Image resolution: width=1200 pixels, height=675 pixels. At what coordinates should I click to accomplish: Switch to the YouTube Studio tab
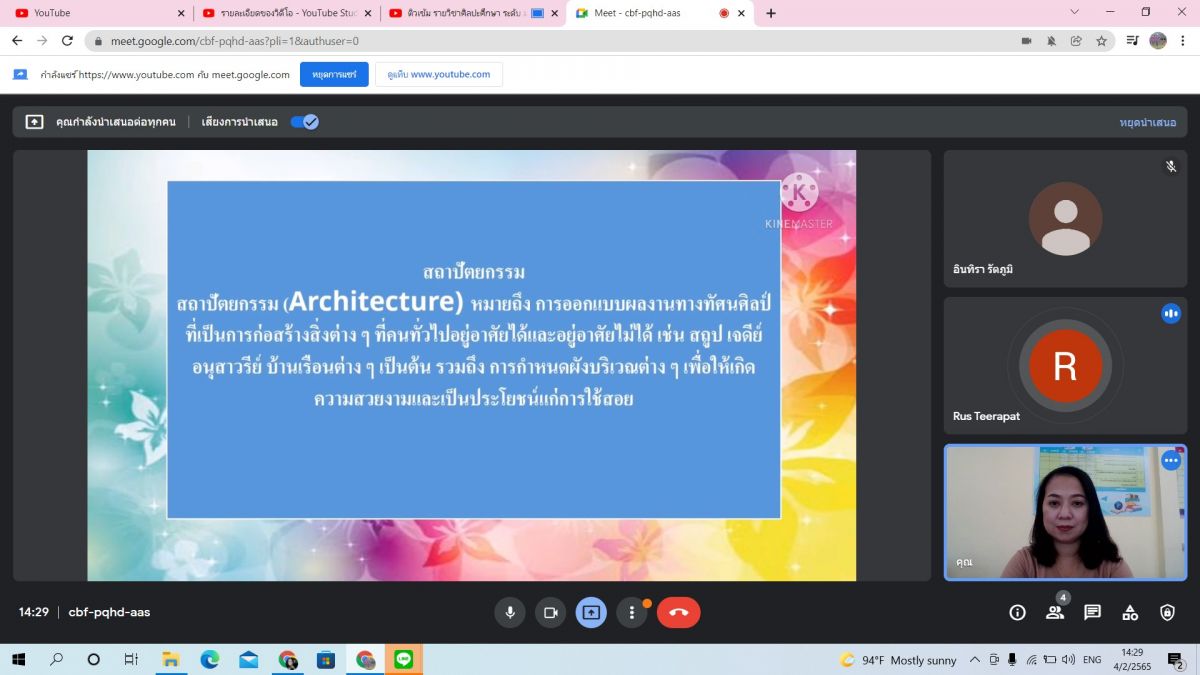(285, 13)
